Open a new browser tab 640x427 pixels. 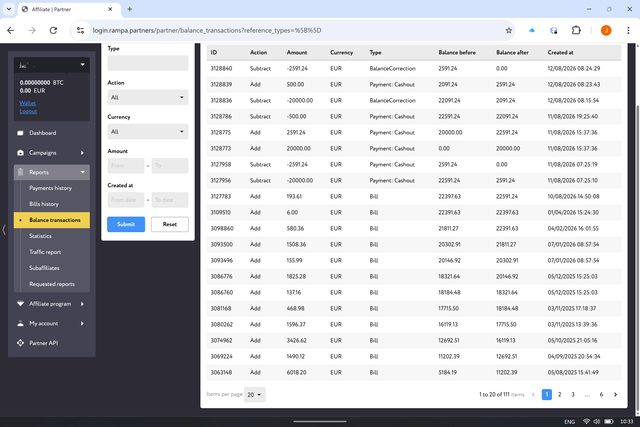129,9
